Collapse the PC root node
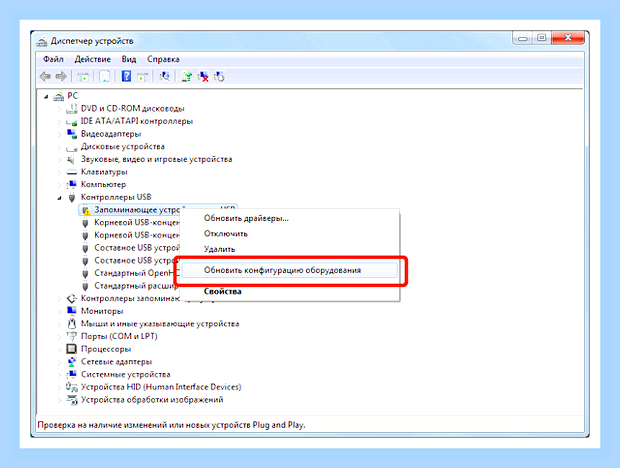The image size is (620, 468). (x=46, y=96)
